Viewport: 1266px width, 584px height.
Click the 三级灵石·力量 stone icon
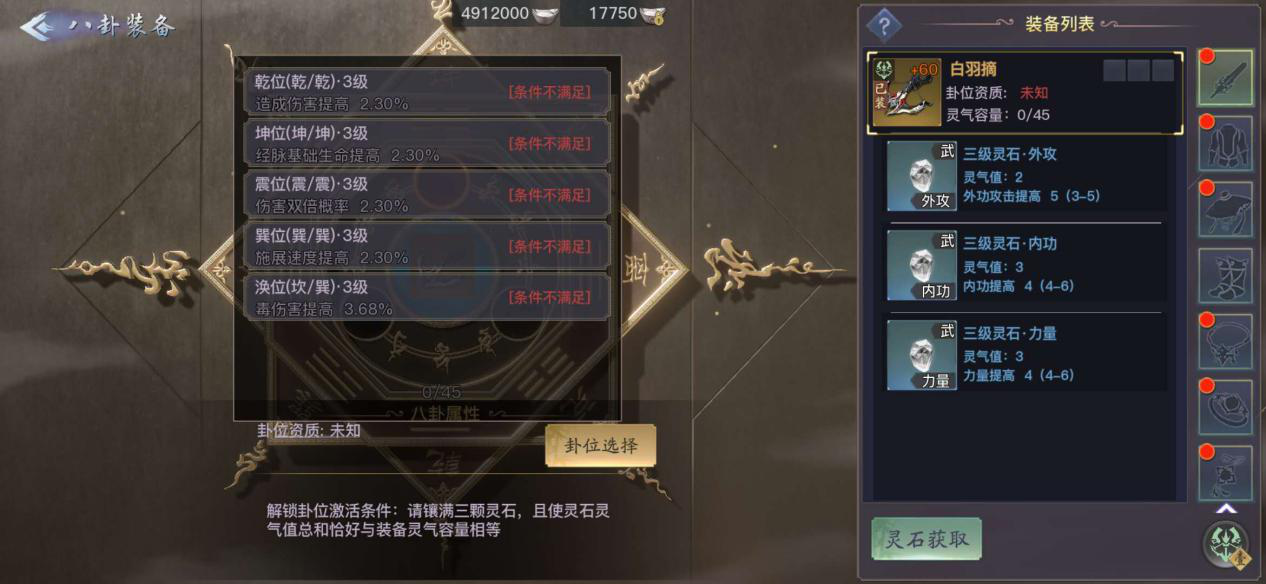[921, 354]
